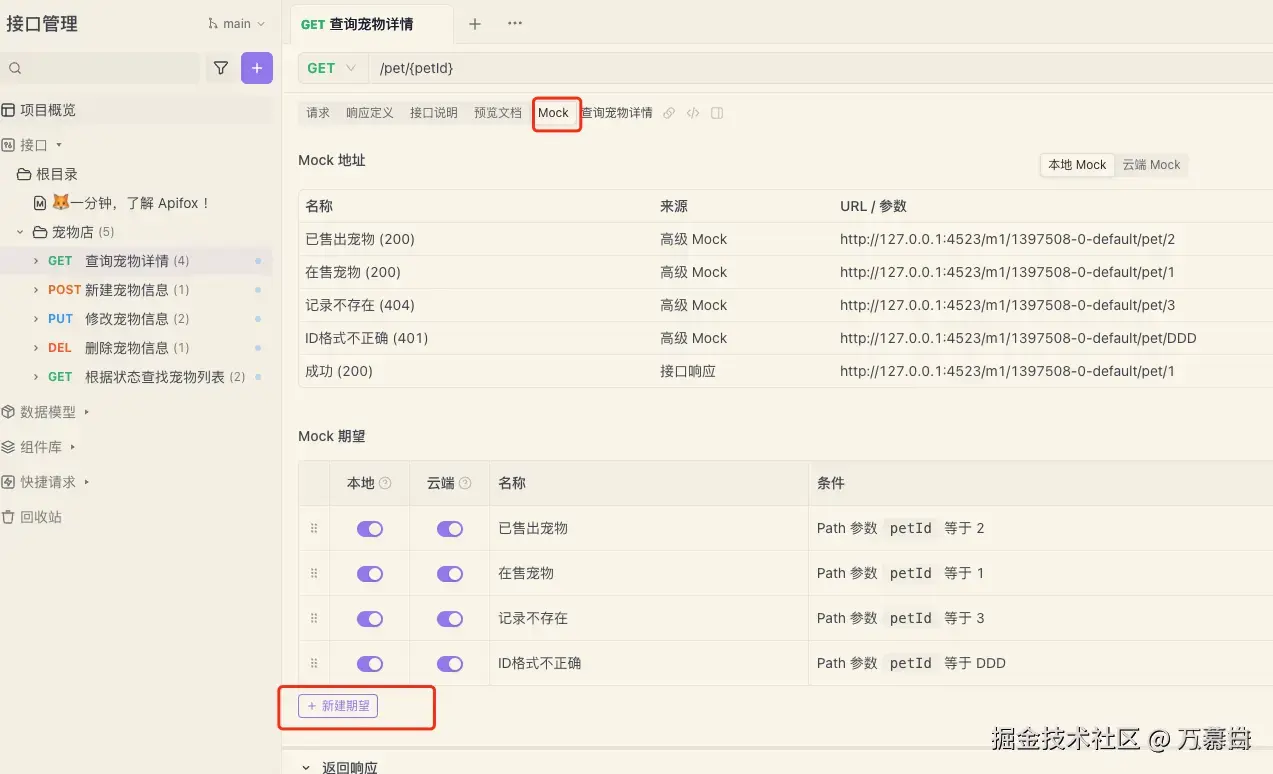1273x774 pixels.
Task: Toggle 云端 switch for 在售宠物
Action: (x=450, y=574)
